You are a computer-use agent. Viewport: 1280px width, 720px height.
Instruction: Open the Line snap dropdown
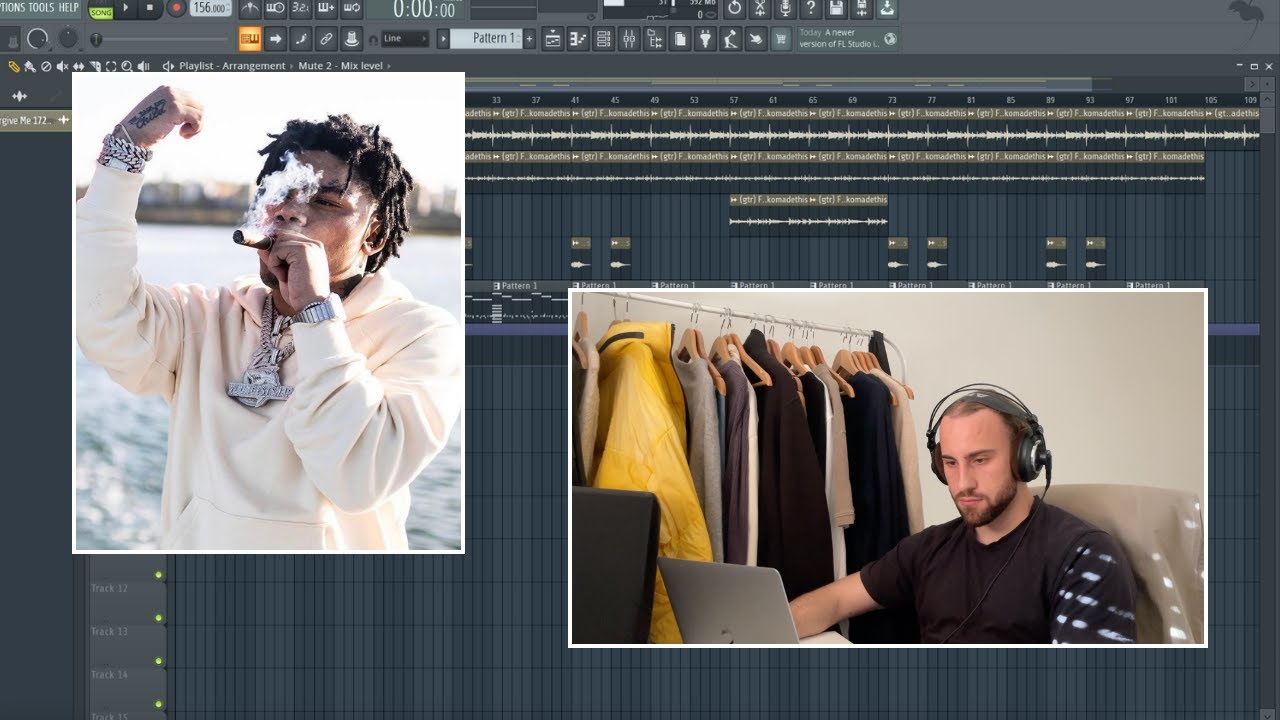click(405, 39)
